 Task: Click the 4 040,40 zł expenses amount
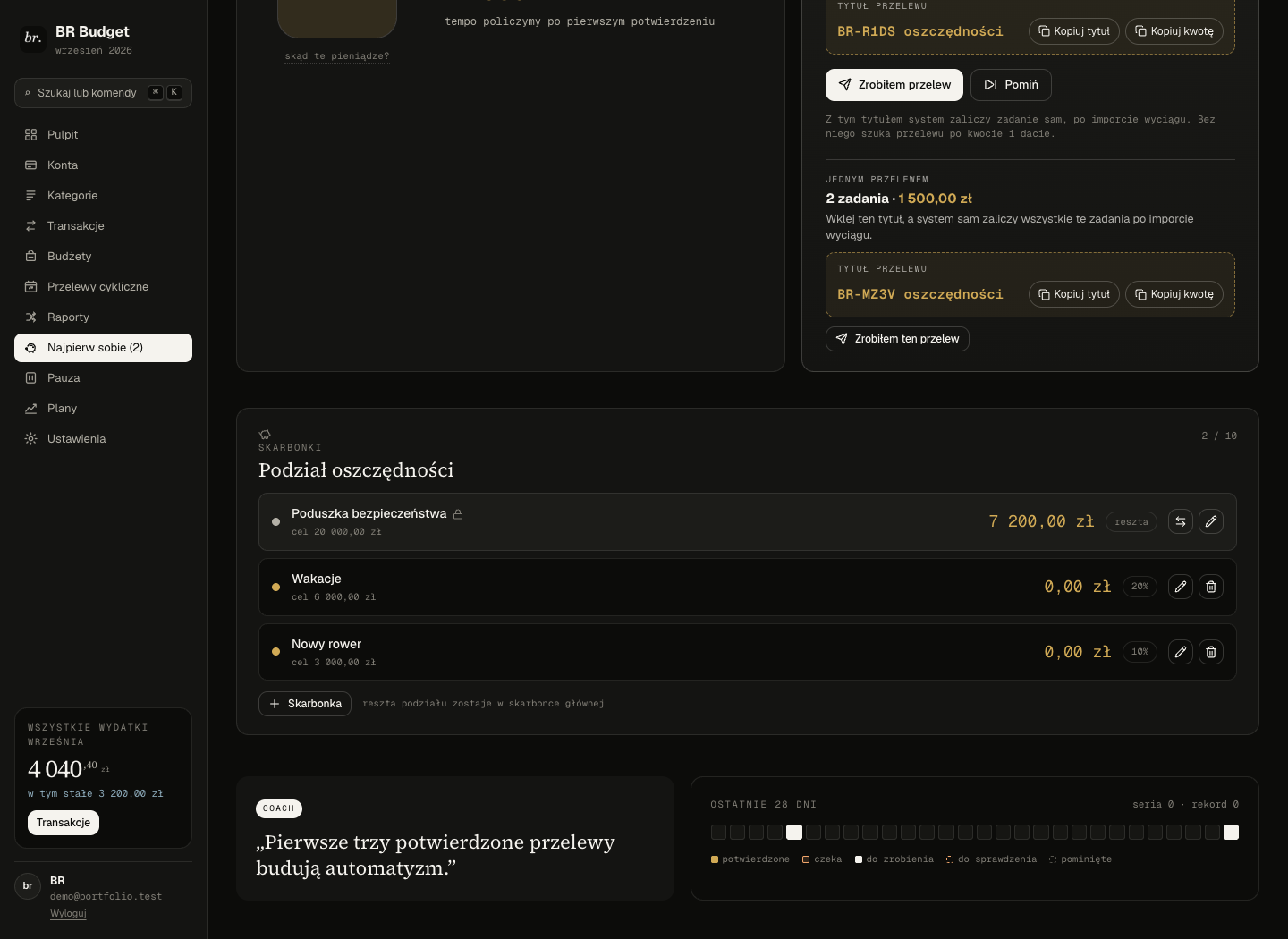(x=68, y=769)
